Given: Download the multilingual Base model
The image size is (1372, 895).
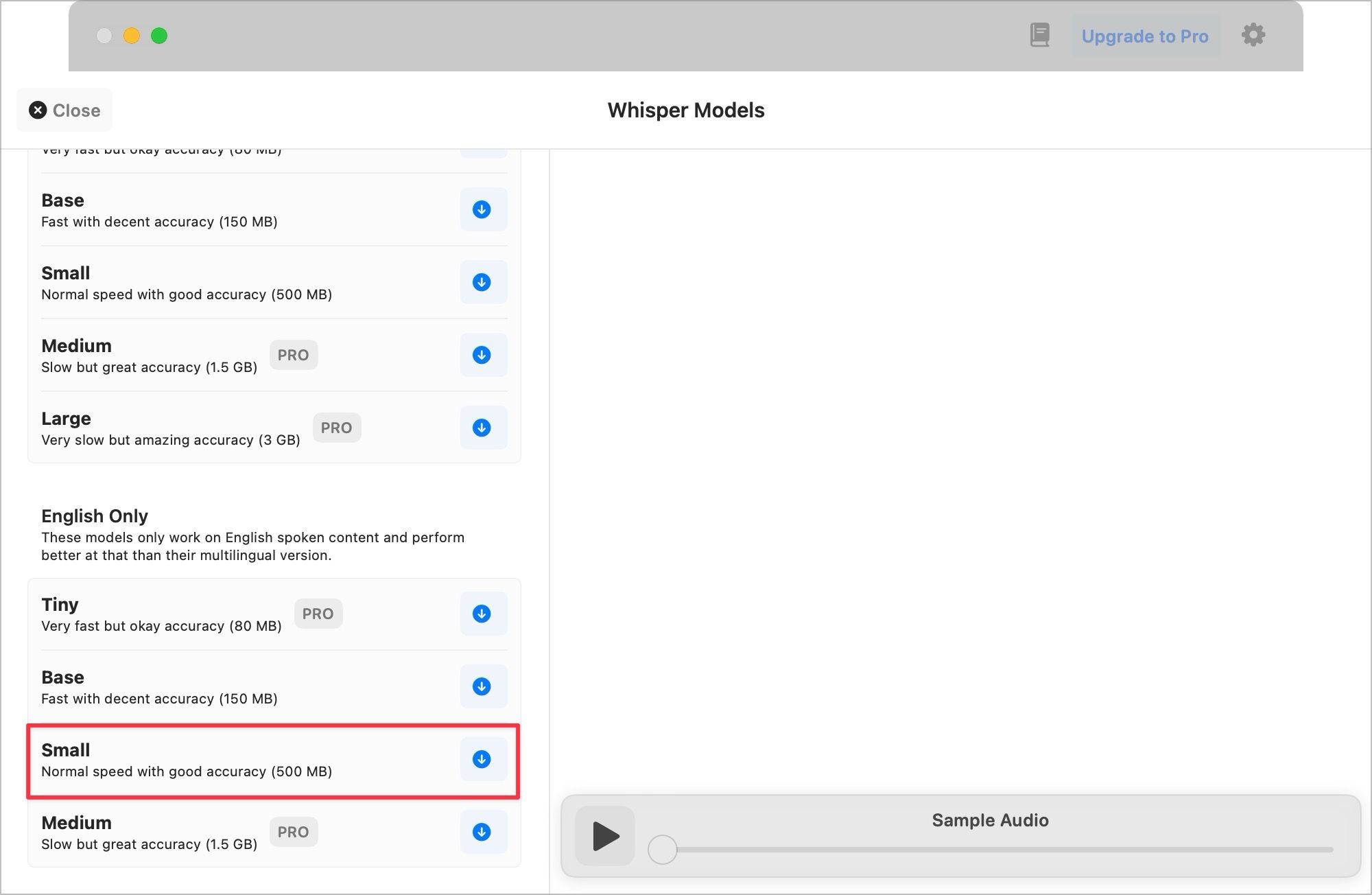Looking at the screenshot, I should (483, 209).
